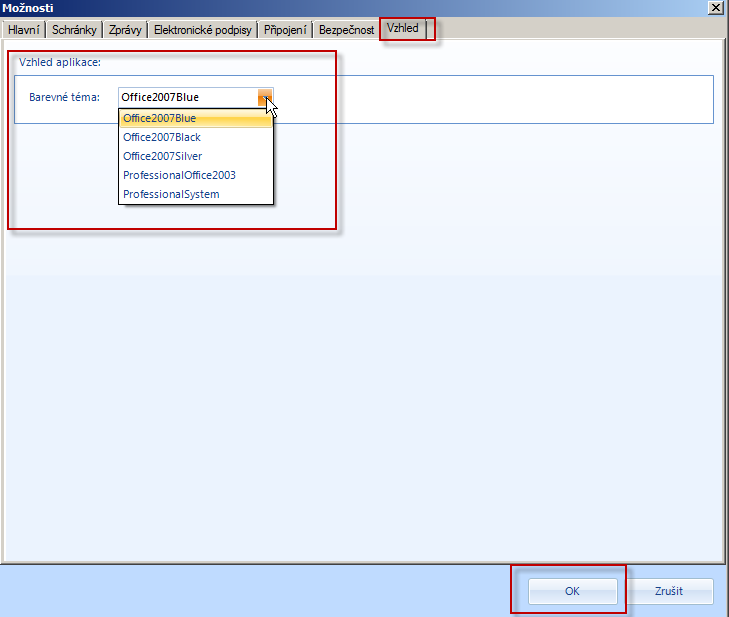Choose Office2007Blue from the list
The width and height of the screenshot is (729, 617).
(196, 118)
